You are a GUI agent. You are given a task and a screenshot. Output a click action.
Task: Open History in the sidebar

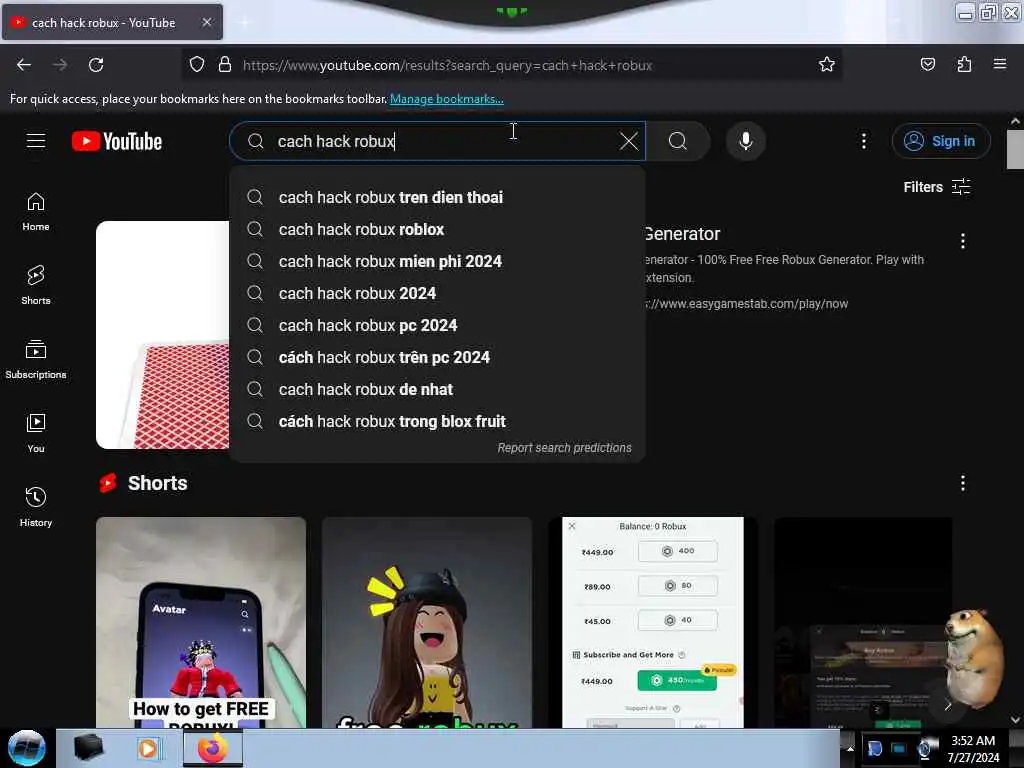coord(36,507)
